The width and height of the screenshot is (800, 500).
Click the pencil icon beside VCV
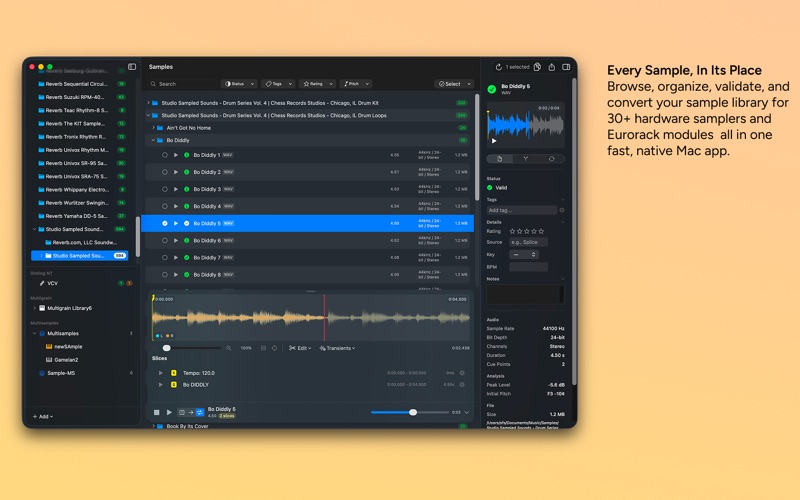42,283
